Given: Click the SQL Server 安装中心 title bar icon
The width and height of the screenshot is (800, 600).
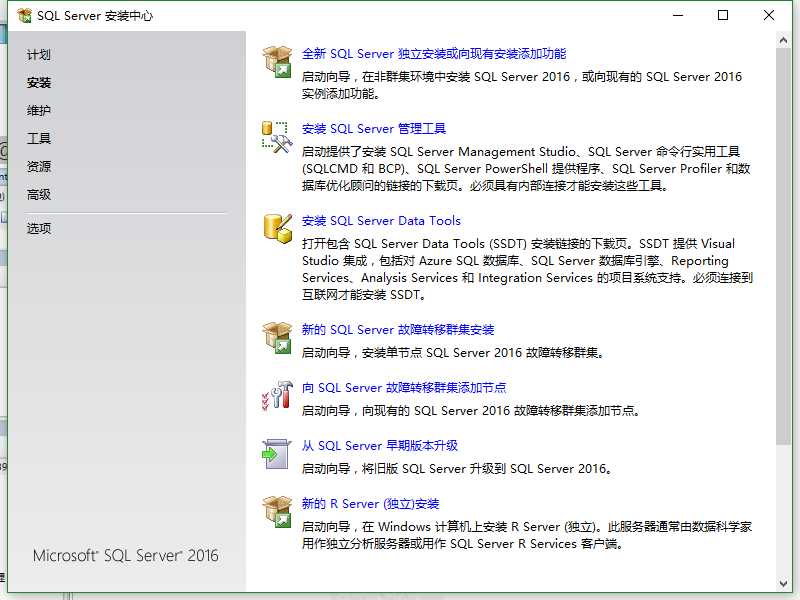Looking at the screenshot, I should pyautogui.click(x=24, y=16).
